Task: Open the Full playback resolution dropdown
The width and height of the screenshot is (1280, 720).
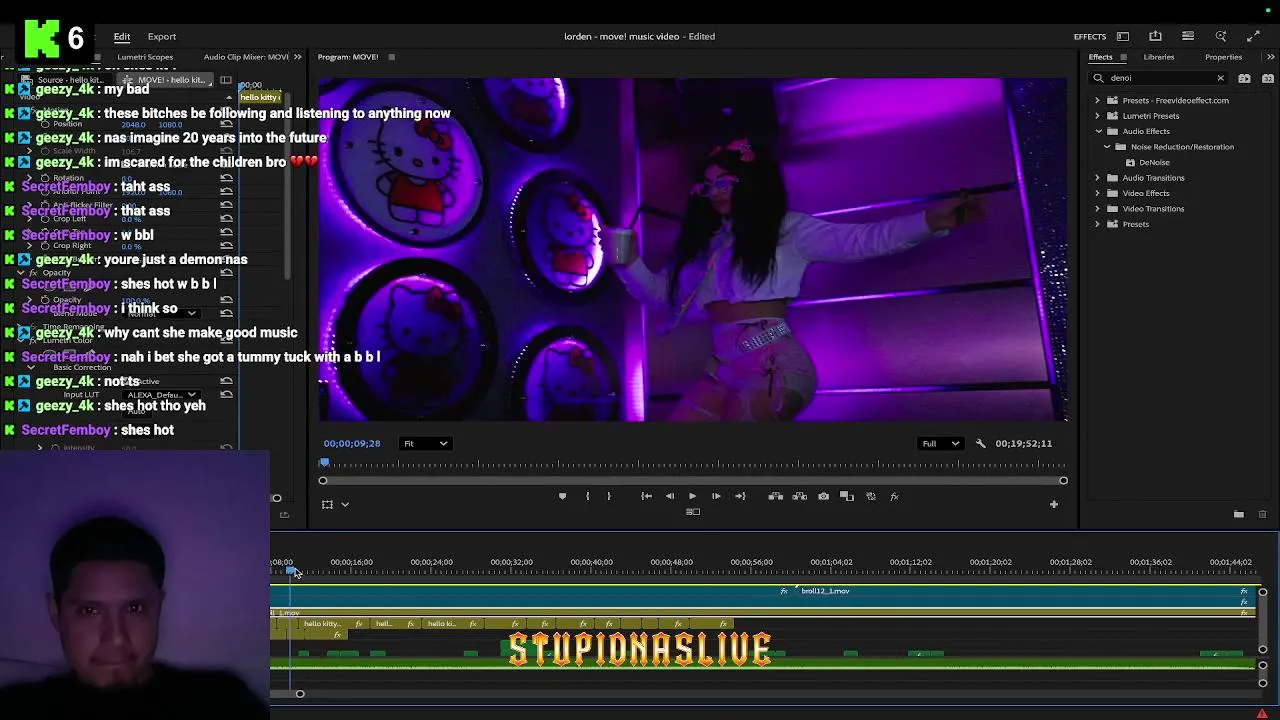Action: click(x=940, y=443)
